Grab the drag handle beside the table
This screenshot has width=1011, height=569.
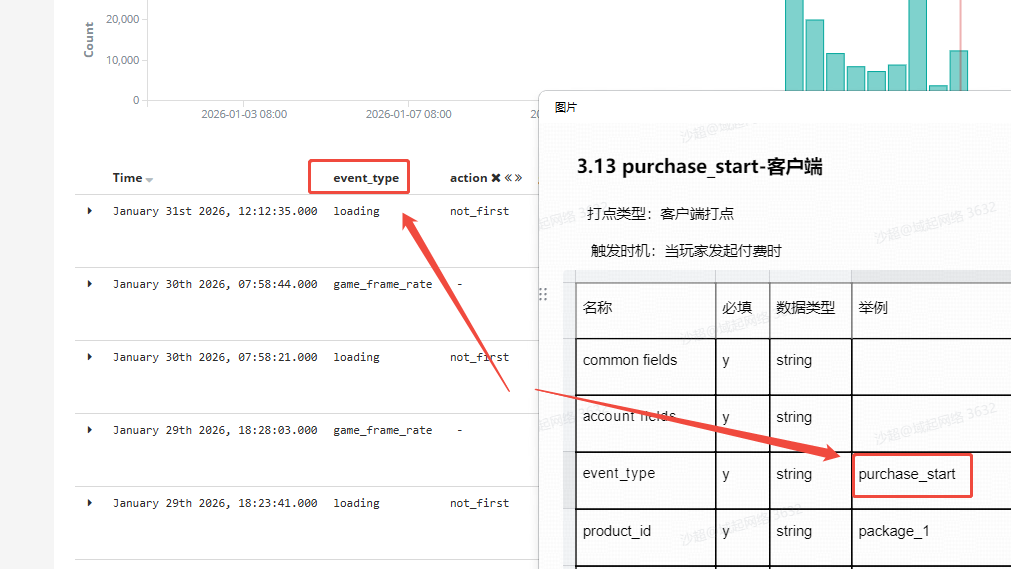pos(544,294)
